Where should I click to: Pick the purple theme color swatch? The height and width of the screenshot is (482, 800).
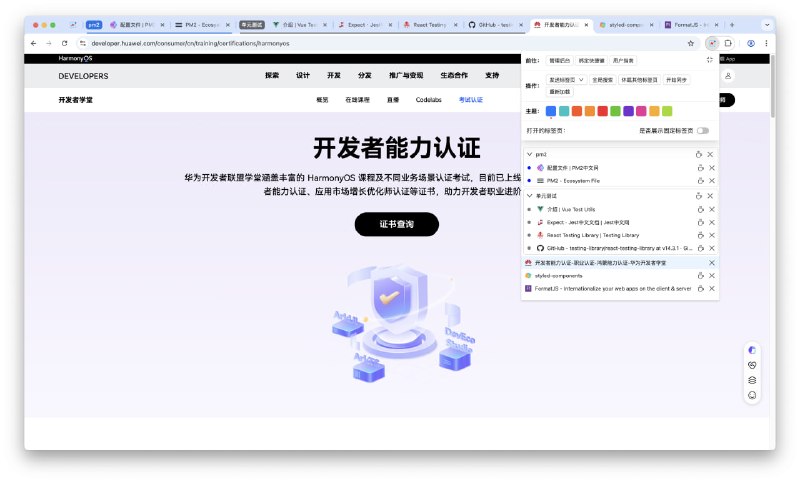point(629,111)
